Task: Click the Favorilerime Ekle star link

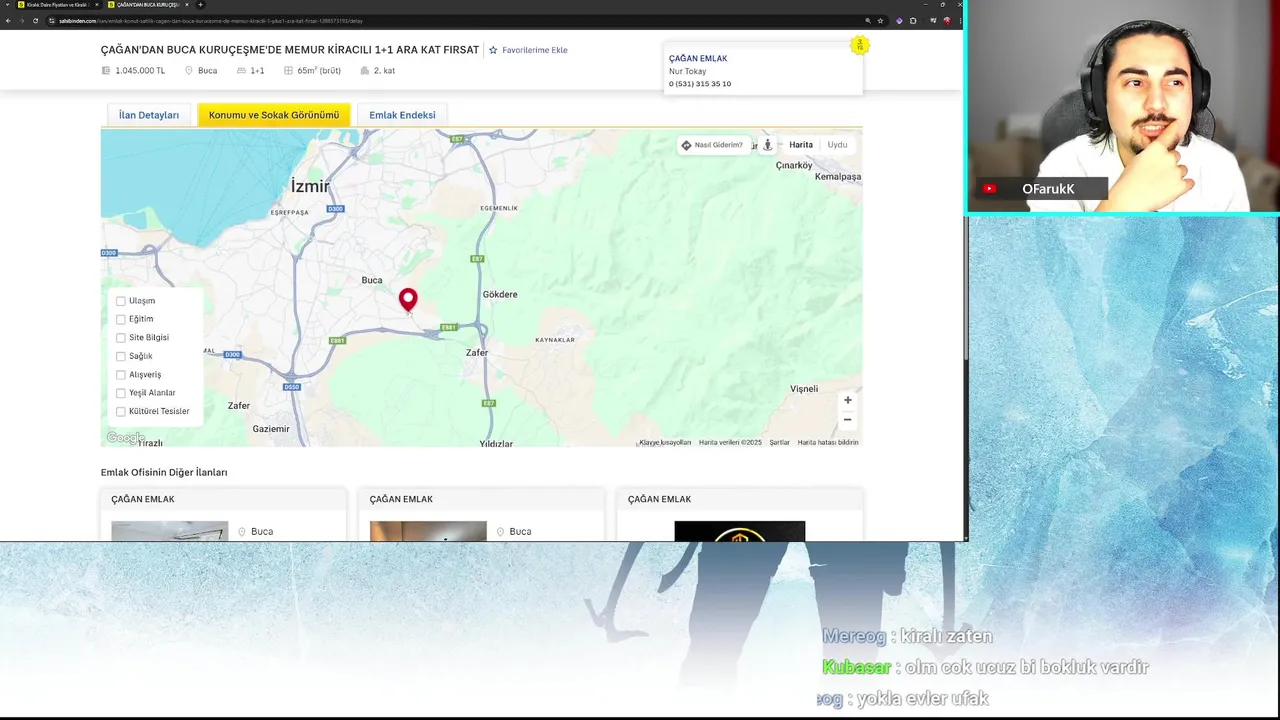Action: click(x=528, y=50)
